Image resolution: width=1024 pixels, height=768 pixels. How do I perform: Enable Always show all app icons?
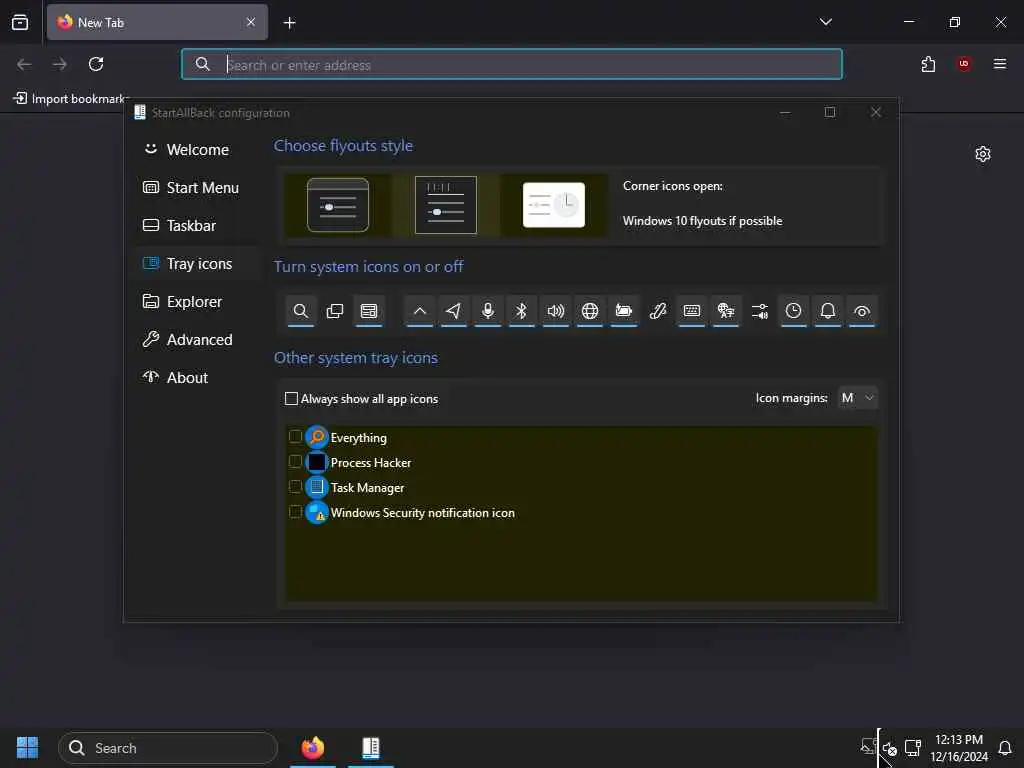291,398
